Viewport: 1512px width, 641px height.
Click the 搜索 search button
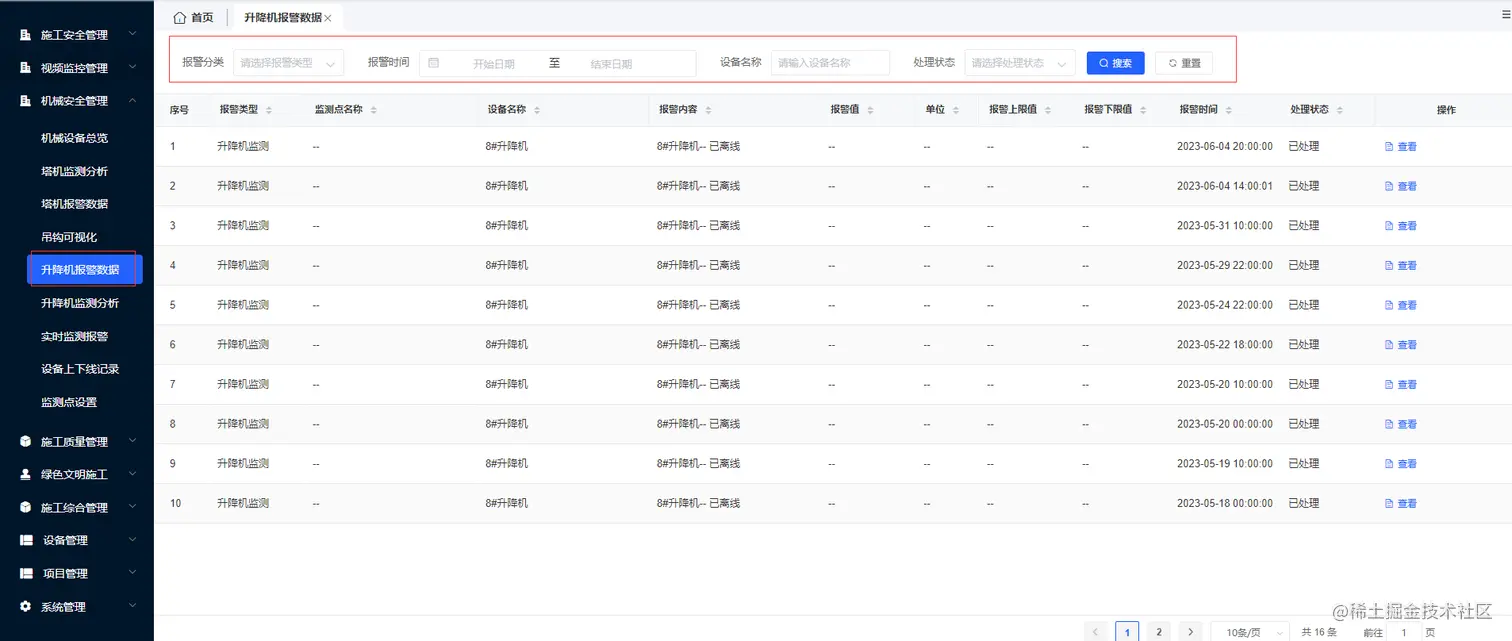click(x=1115, y=62)
